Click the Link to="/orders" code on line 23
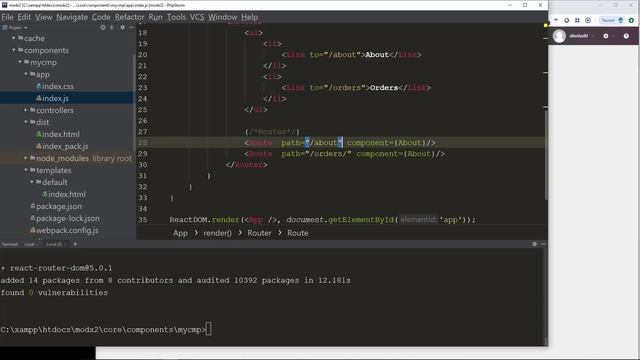Screen dimensions: 640x360 [356, 88]
